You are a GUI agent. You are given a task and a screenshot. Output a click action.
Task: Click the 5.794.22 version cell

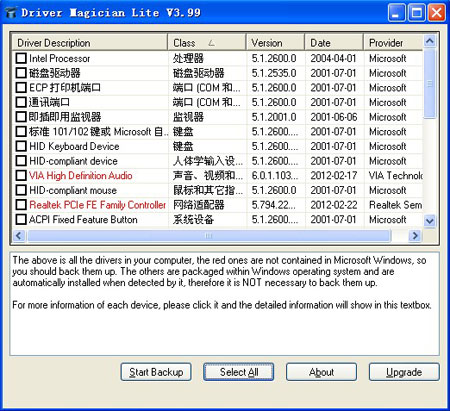(274, 205)
